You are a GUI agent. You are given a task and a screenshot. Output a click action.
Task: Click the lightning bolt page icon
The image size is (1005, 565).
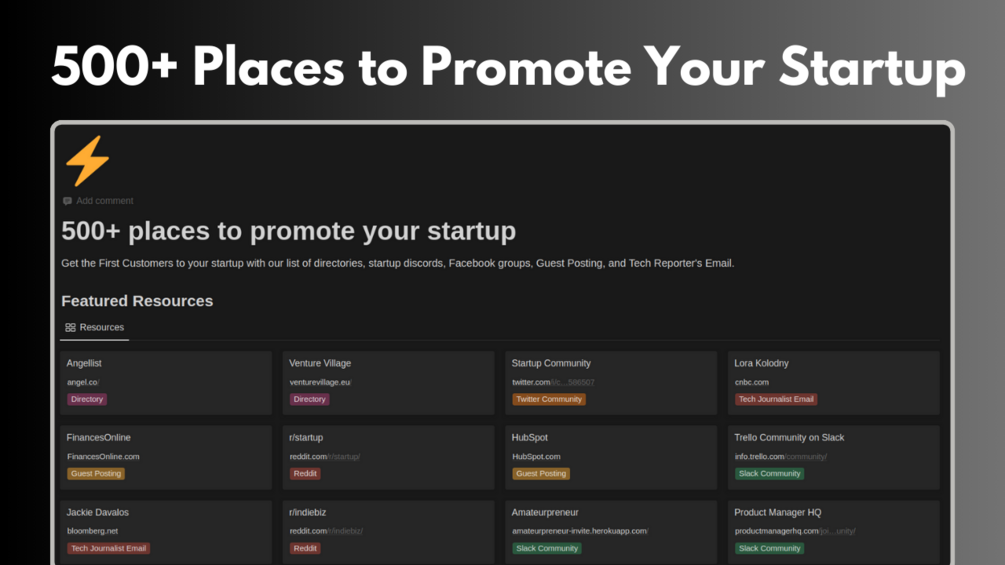tap(87, 160)
